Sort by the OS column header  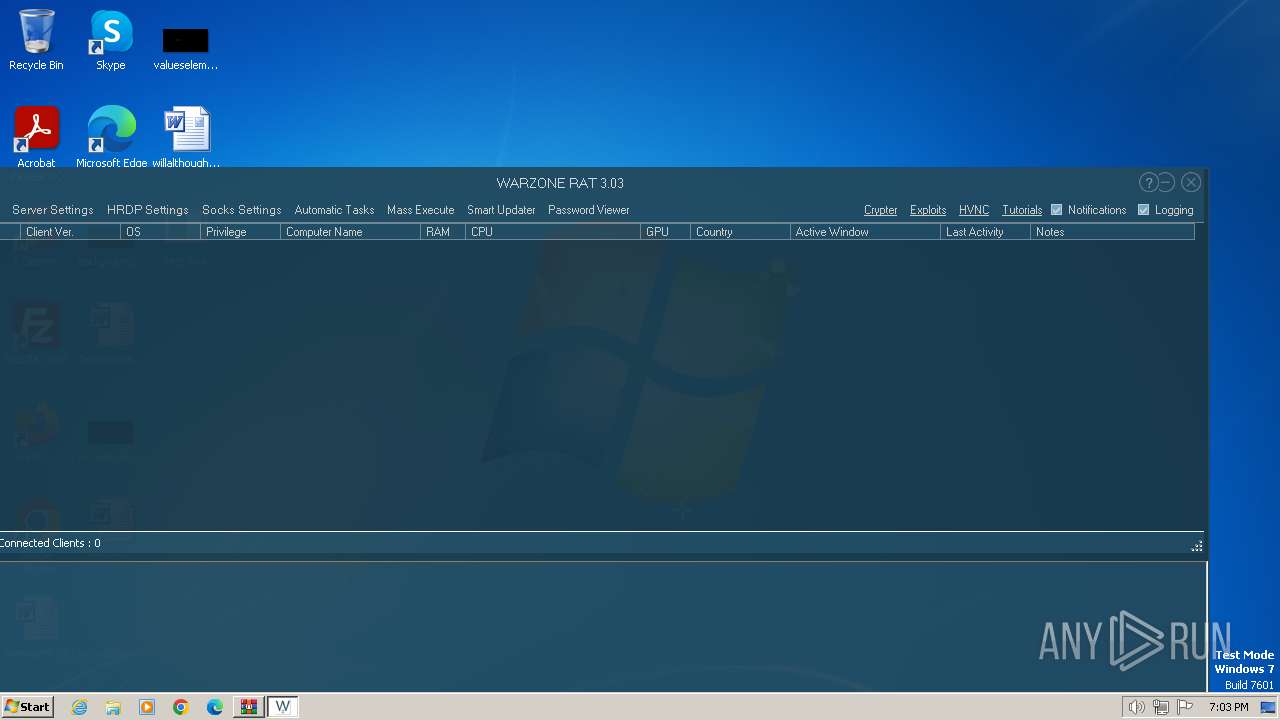click(160, 232)
